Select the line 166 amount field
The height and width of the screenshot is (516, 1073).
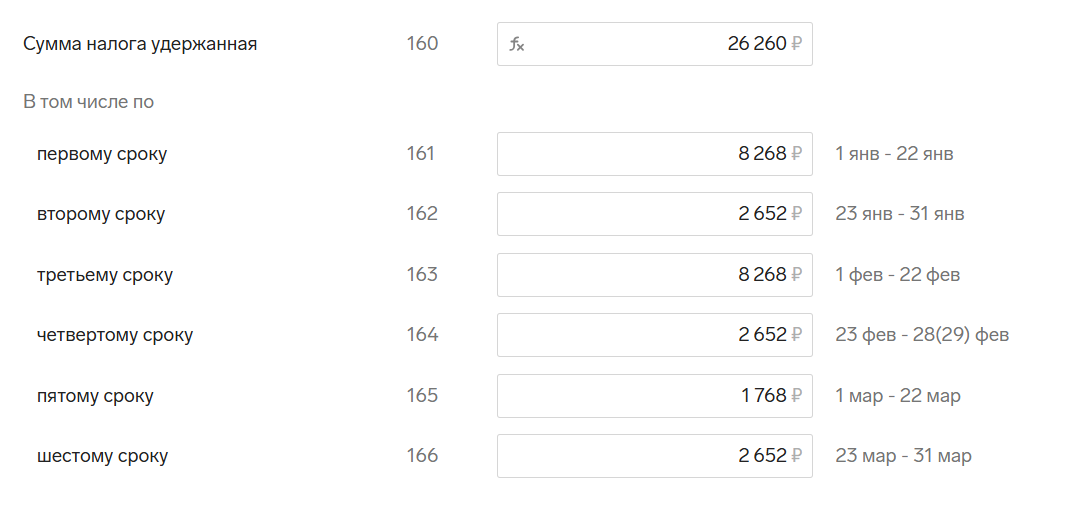coord(654,456)
